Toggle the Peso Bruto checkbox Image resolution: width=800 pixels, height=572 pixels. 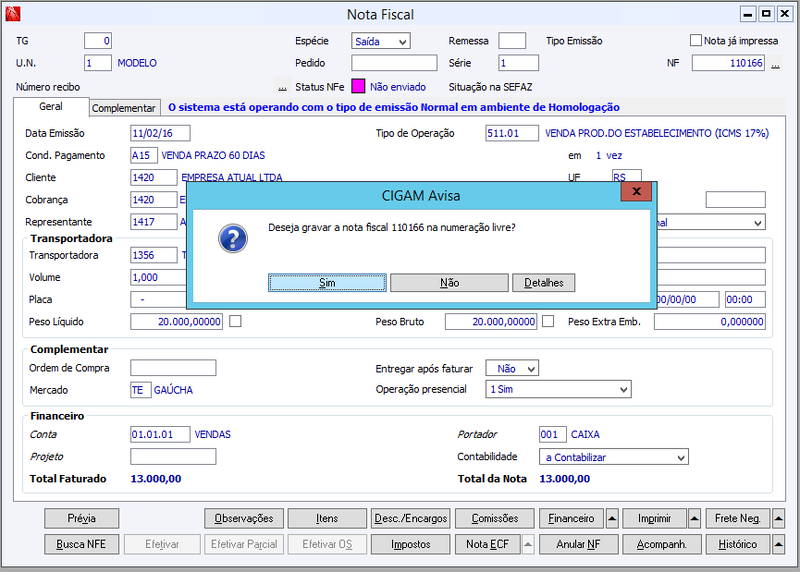point(548,321)
